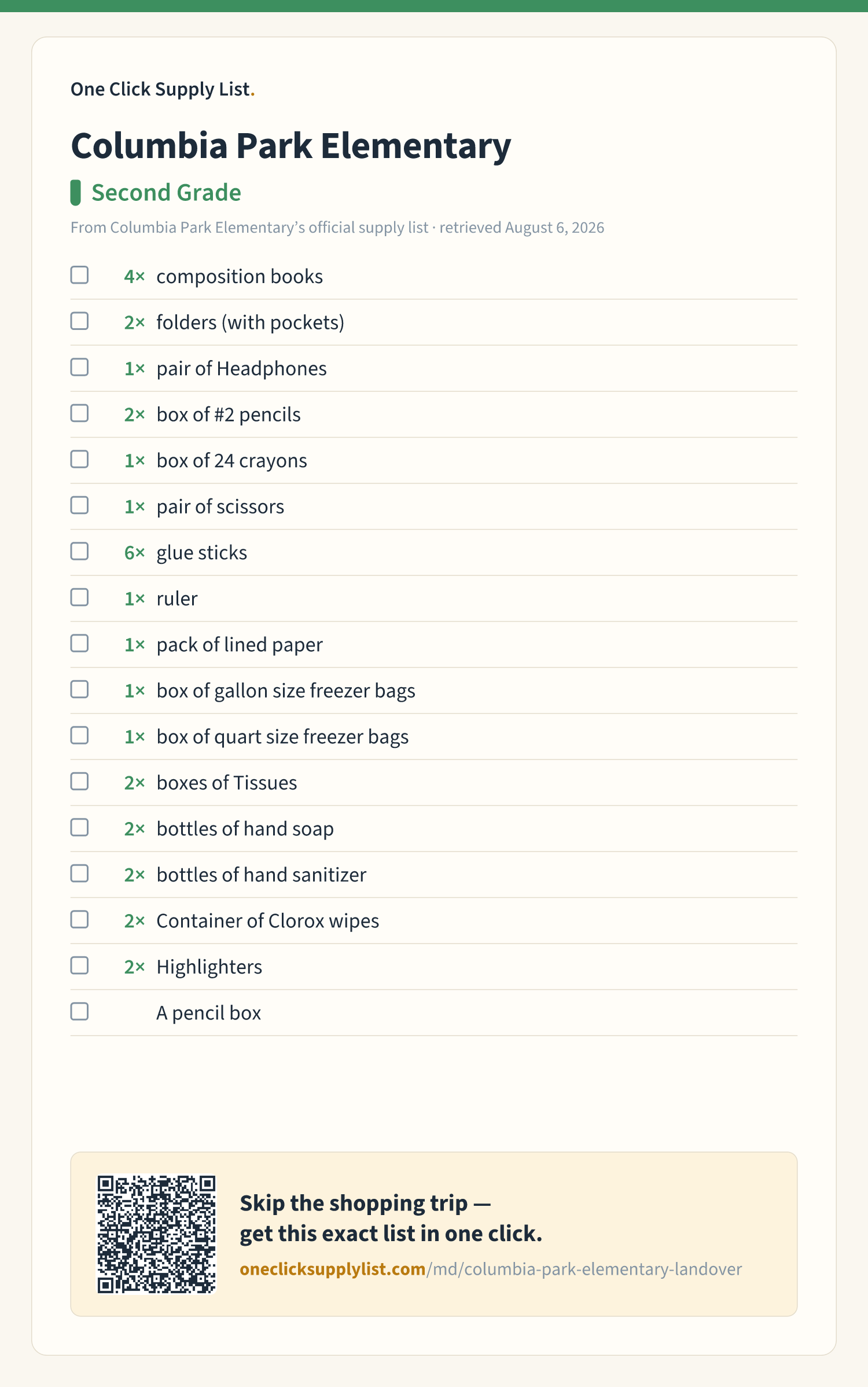This screenshot has height=1387, width=868.
Task: Tick the Highlighters checkbox
Action: point(79,966)
